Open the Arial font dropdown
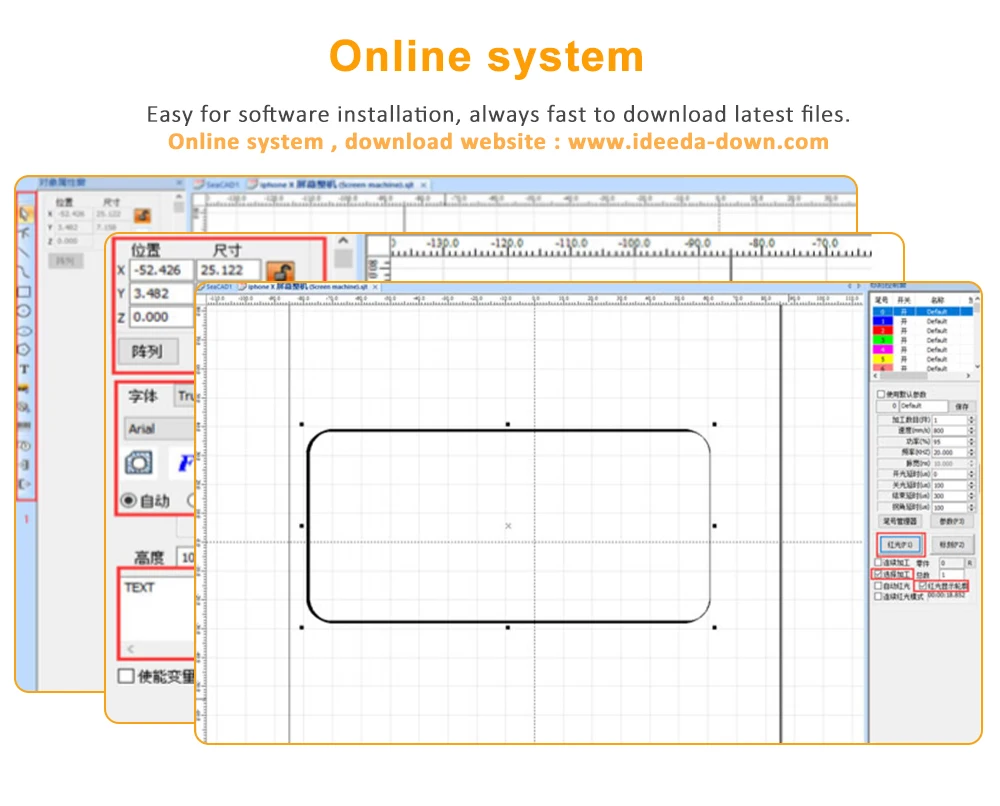Viewport: 1000px width, 806px height. click(x=159, y=429)
